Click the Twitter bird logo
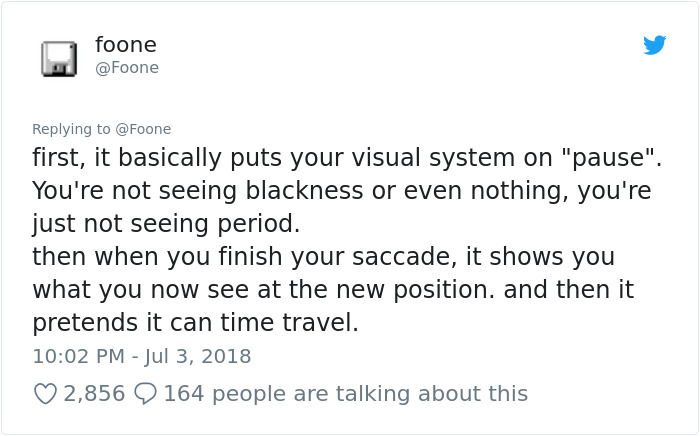Viewport: 700px width, 436px height. (654, 45)
